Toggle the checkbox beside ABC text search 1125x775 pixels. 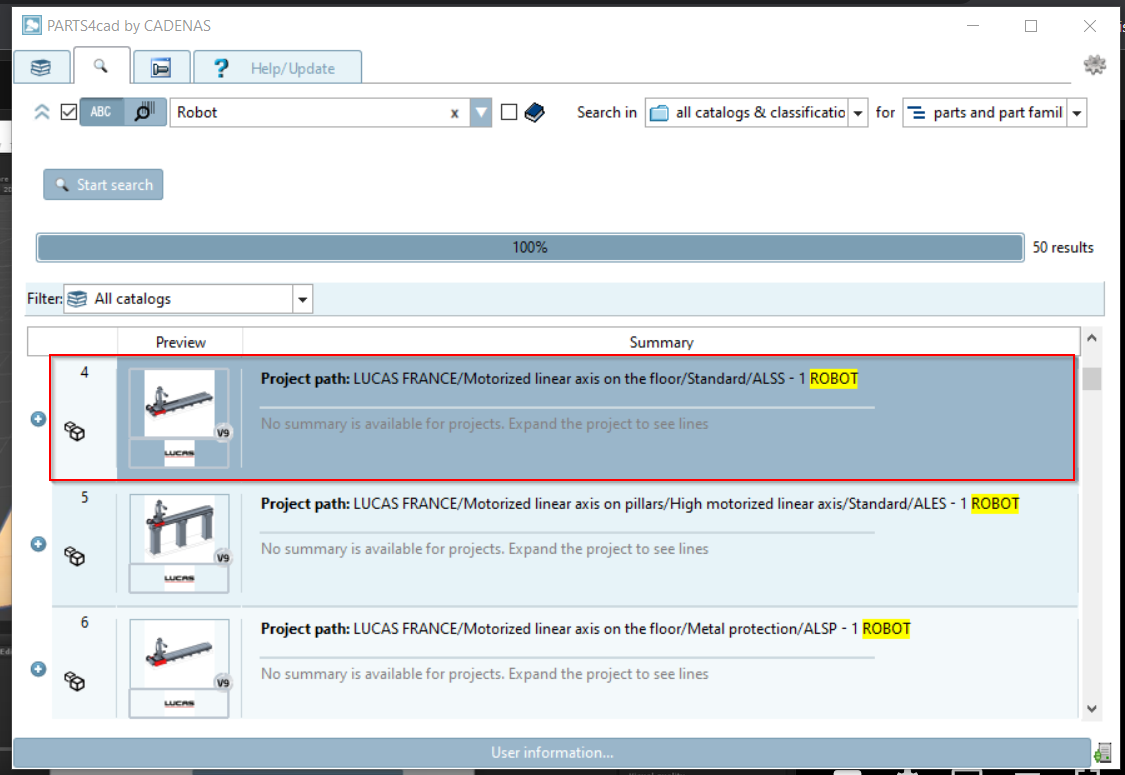69,112
